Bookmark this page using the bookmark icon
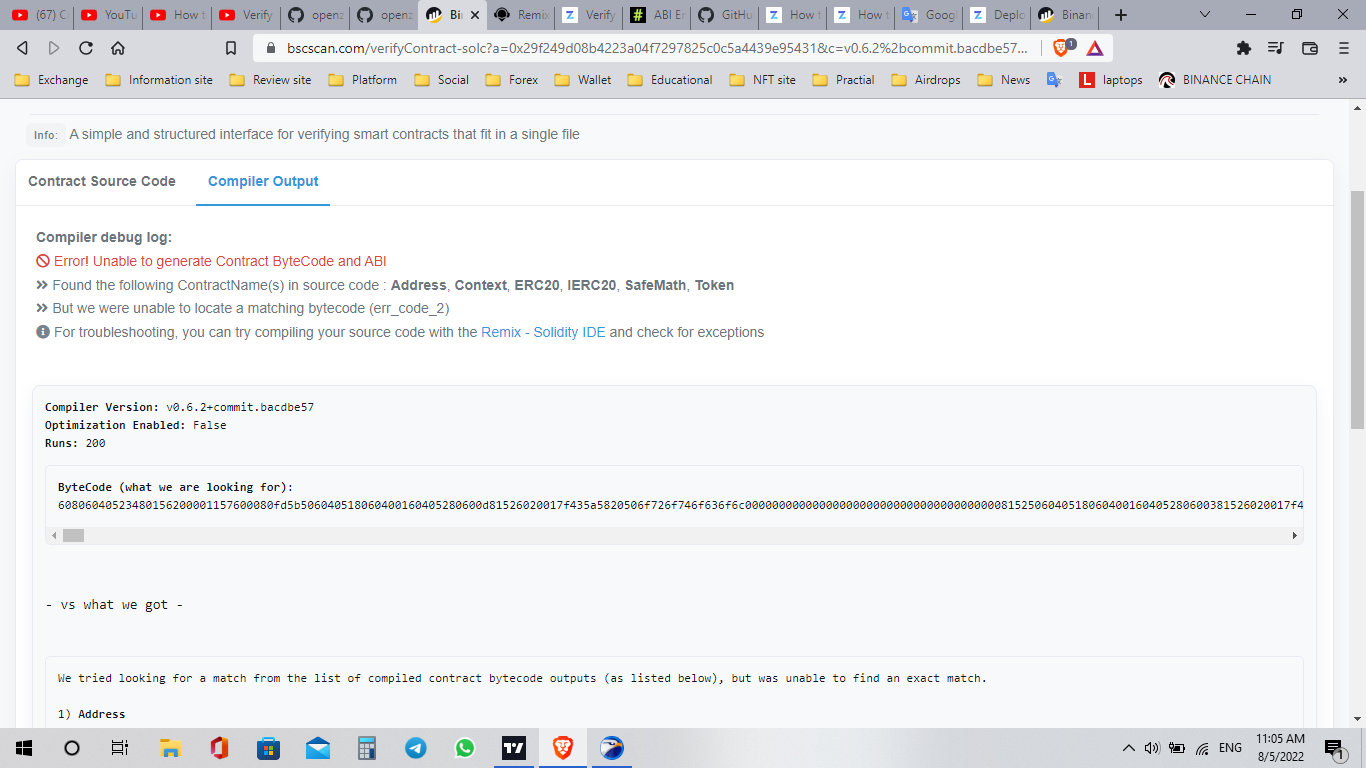 [230, 47]
